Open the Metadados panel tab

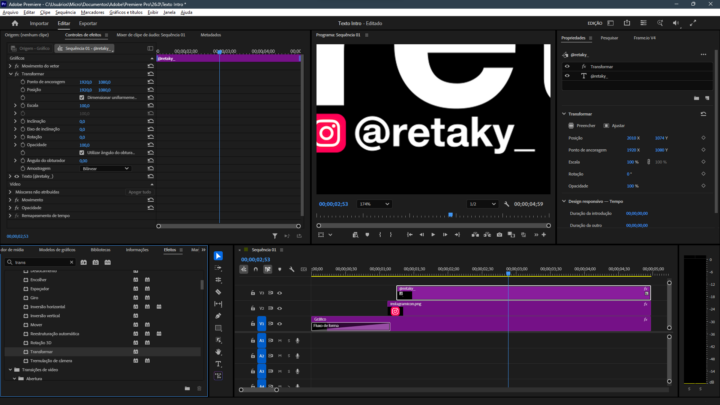click(211, 35)
